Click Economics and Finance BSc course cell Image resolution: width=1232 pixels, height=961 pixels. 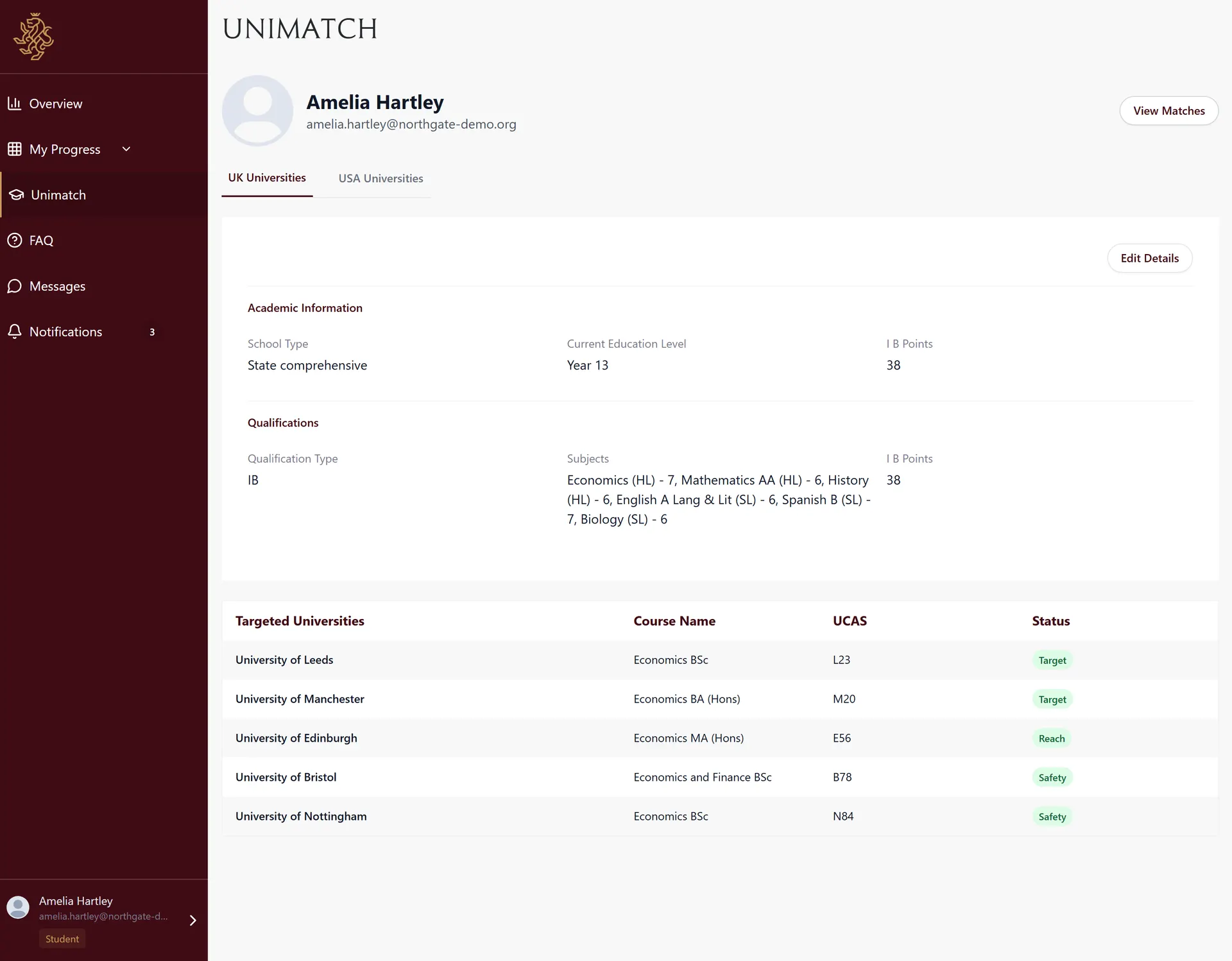click(703, 777)
